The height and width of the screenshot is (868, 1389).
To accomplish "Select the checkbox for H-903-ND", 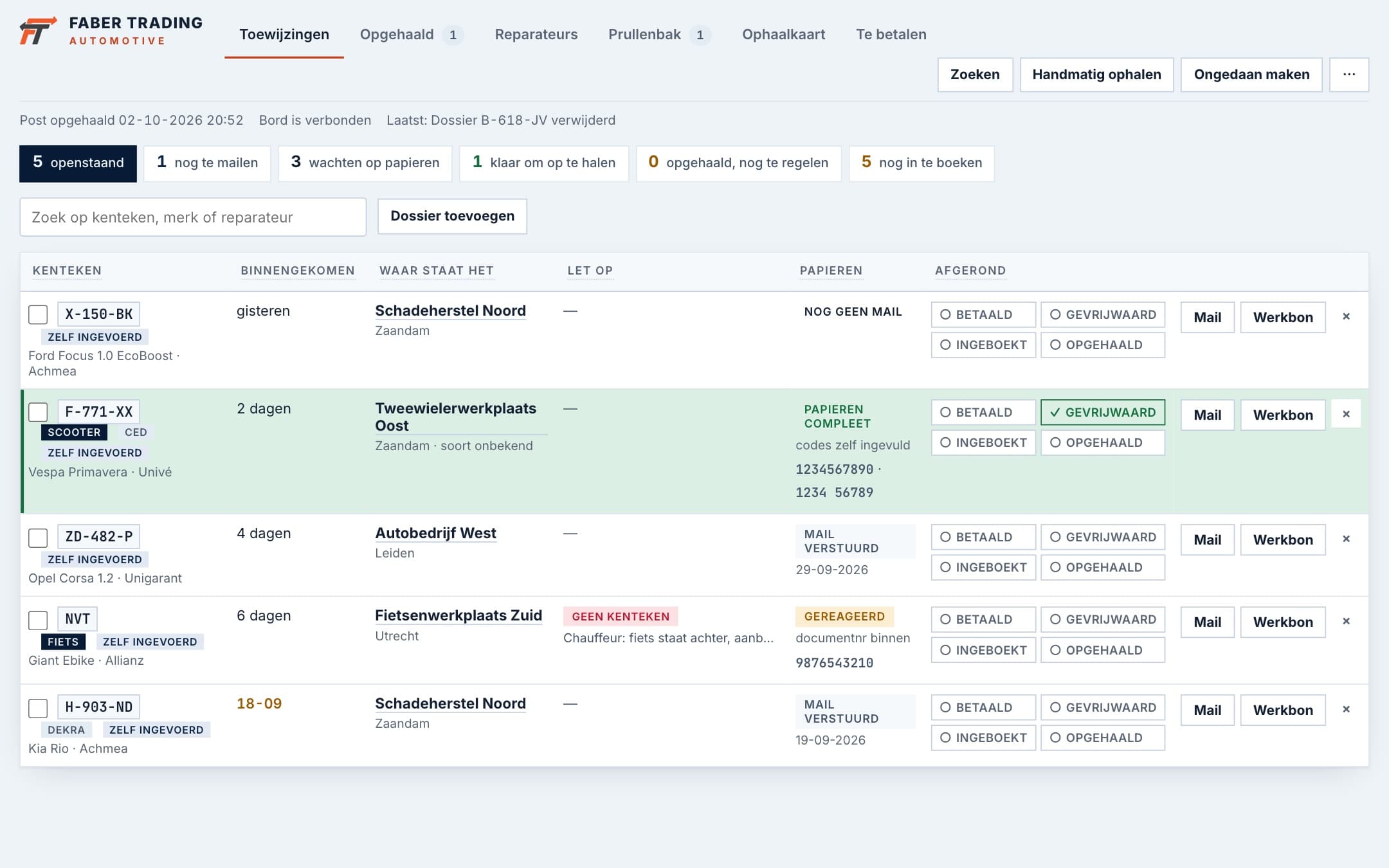I will (x=38, y=708).
